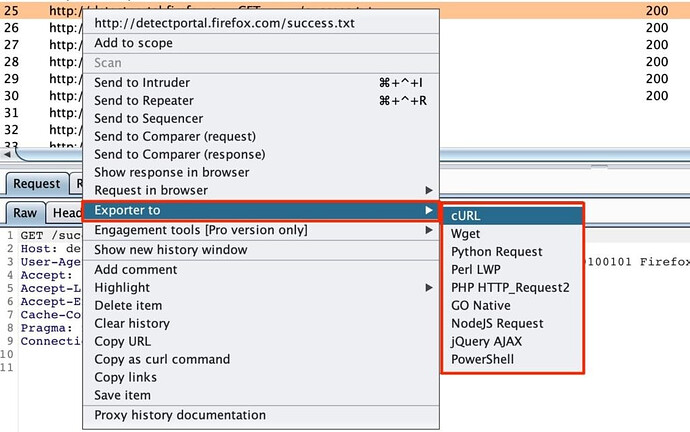Choose PHP HTTP_Request2 export option

[x=510, y=288]
